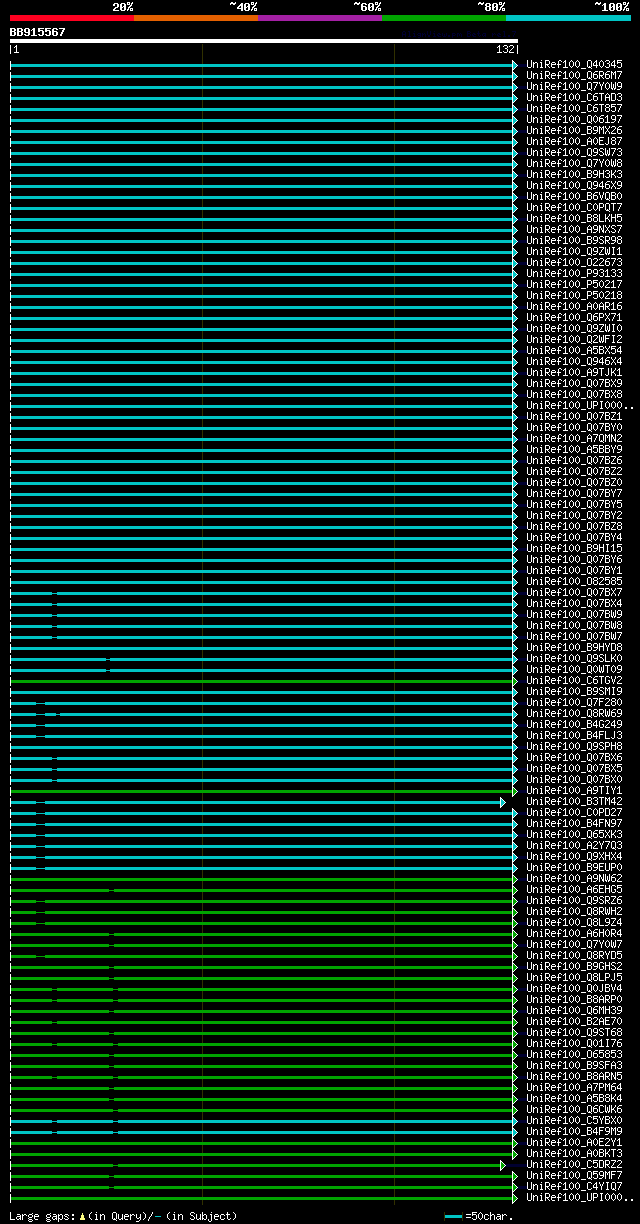This screenshot has height=1224, width=640.
Task: Select the UniRef100_B9GHS2 label
Action: (575, 966)
